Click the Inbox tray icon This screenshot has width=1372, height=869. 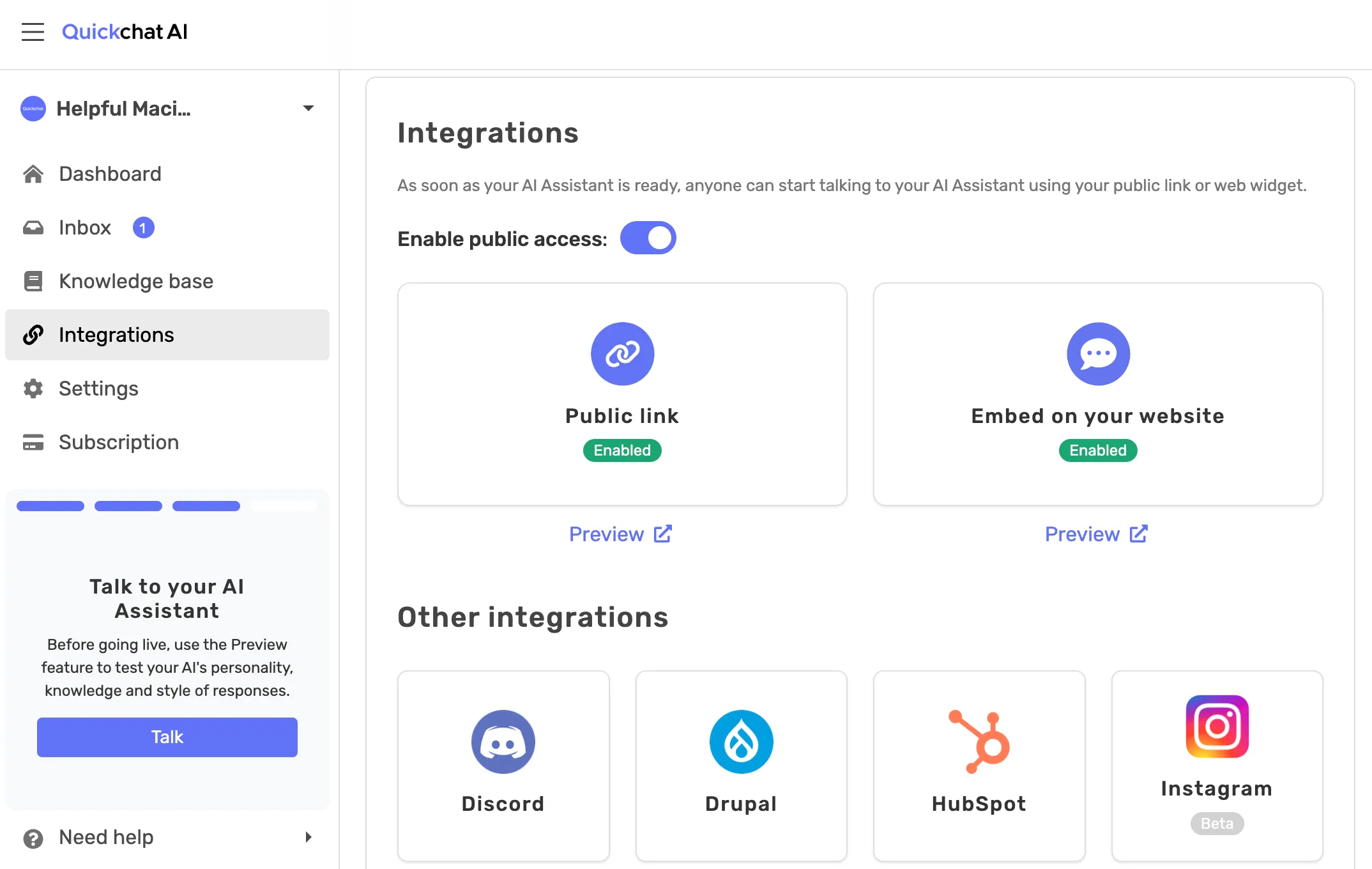pos(33,227)
